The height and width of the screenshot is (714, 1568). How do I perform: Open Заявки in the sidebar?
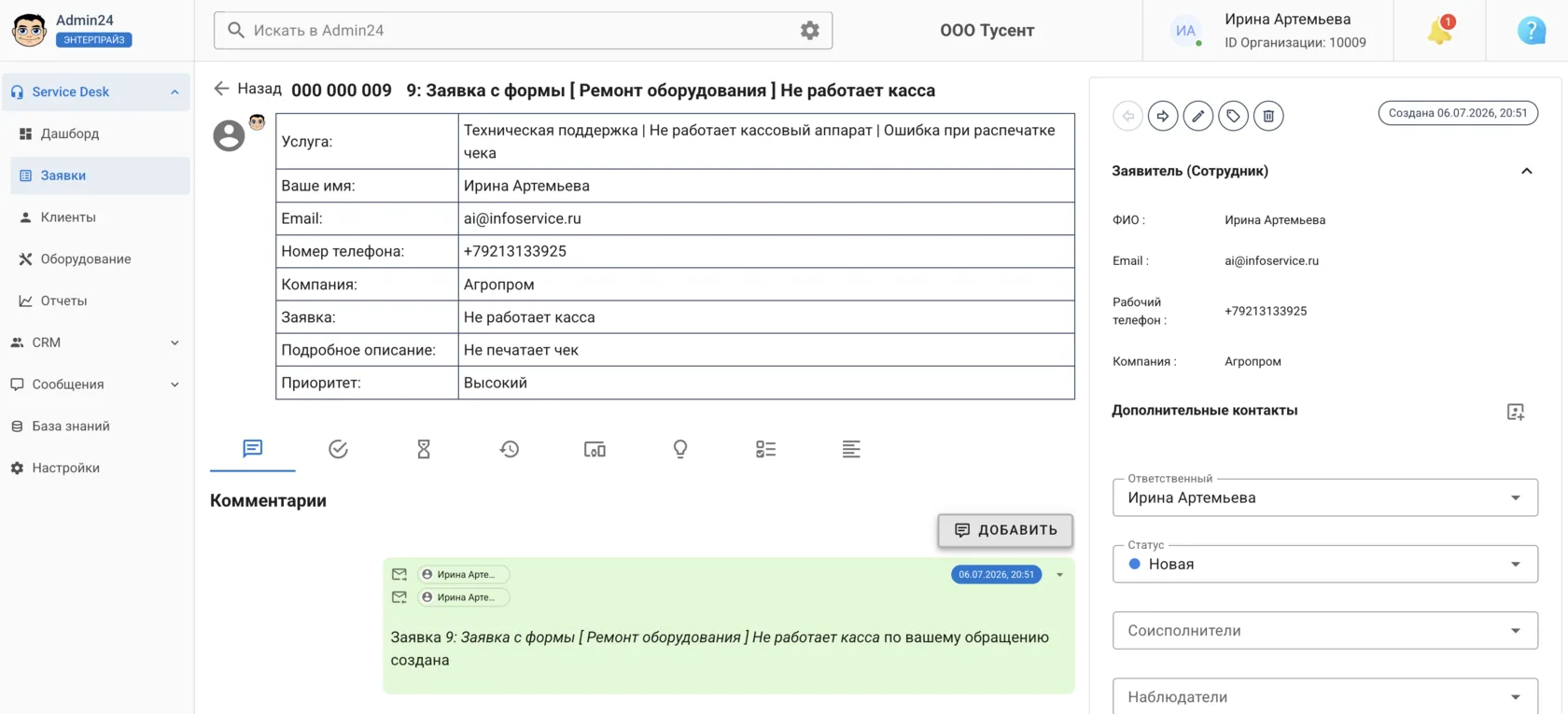100,175
